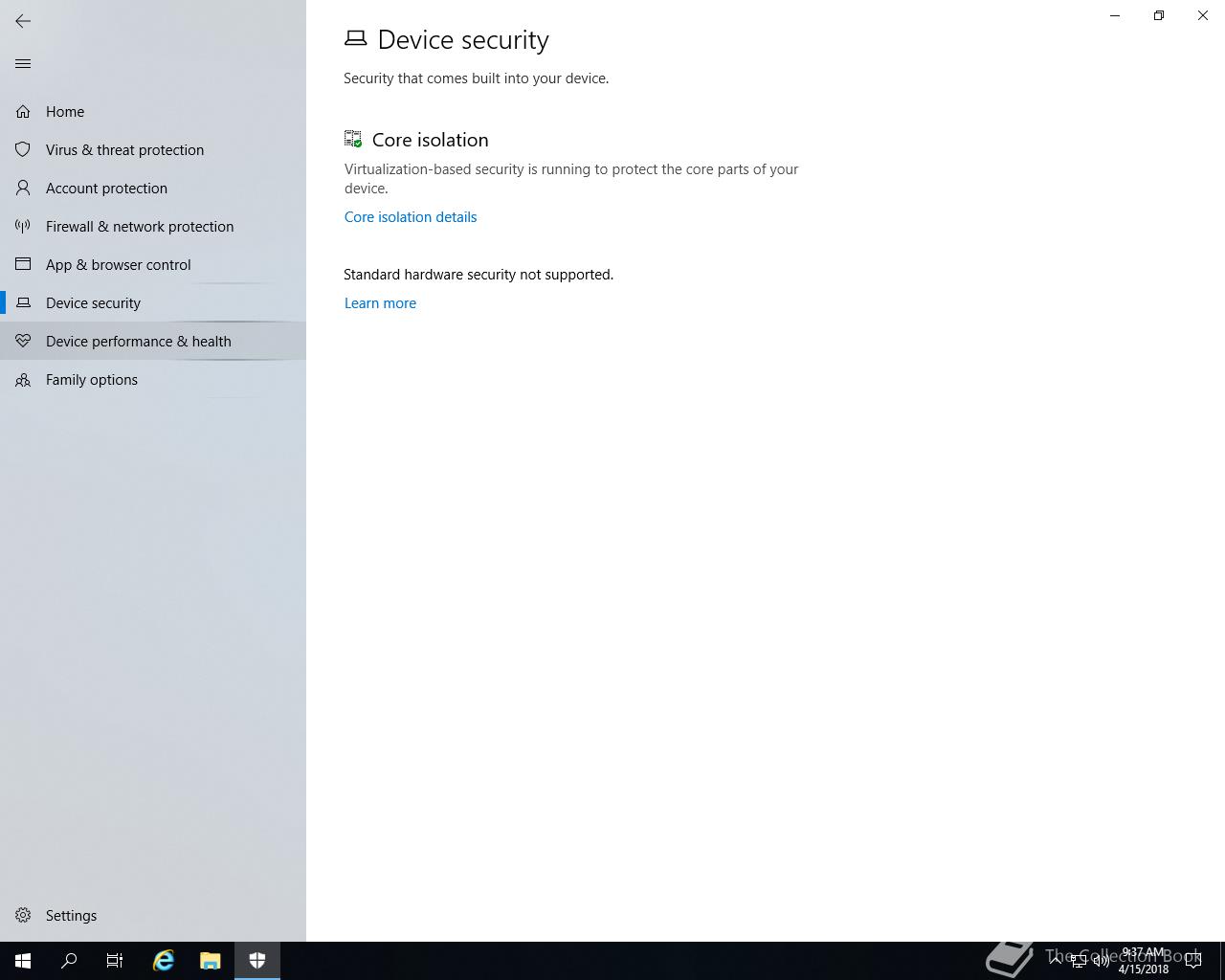
Task: Click 'Virtualization-based security is running' description
Action: pos(571,179)
